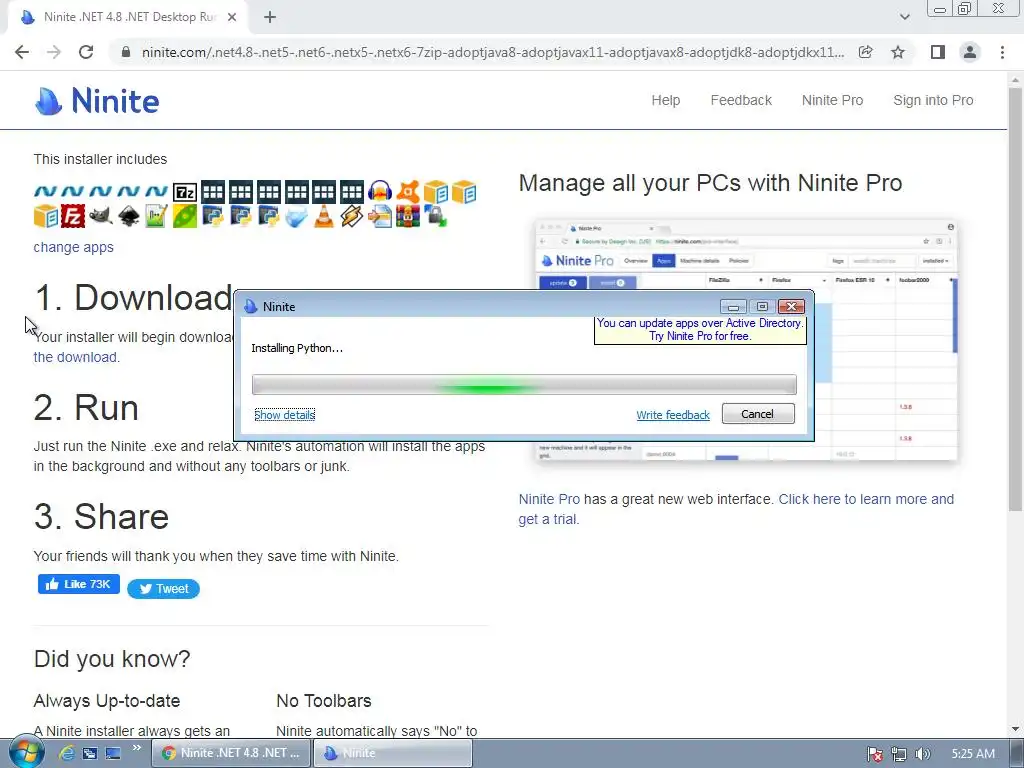The height and width of the screenshot is (768, 1024).
Task: Go to Ninite Pro in the header
Action: point(833,101)
